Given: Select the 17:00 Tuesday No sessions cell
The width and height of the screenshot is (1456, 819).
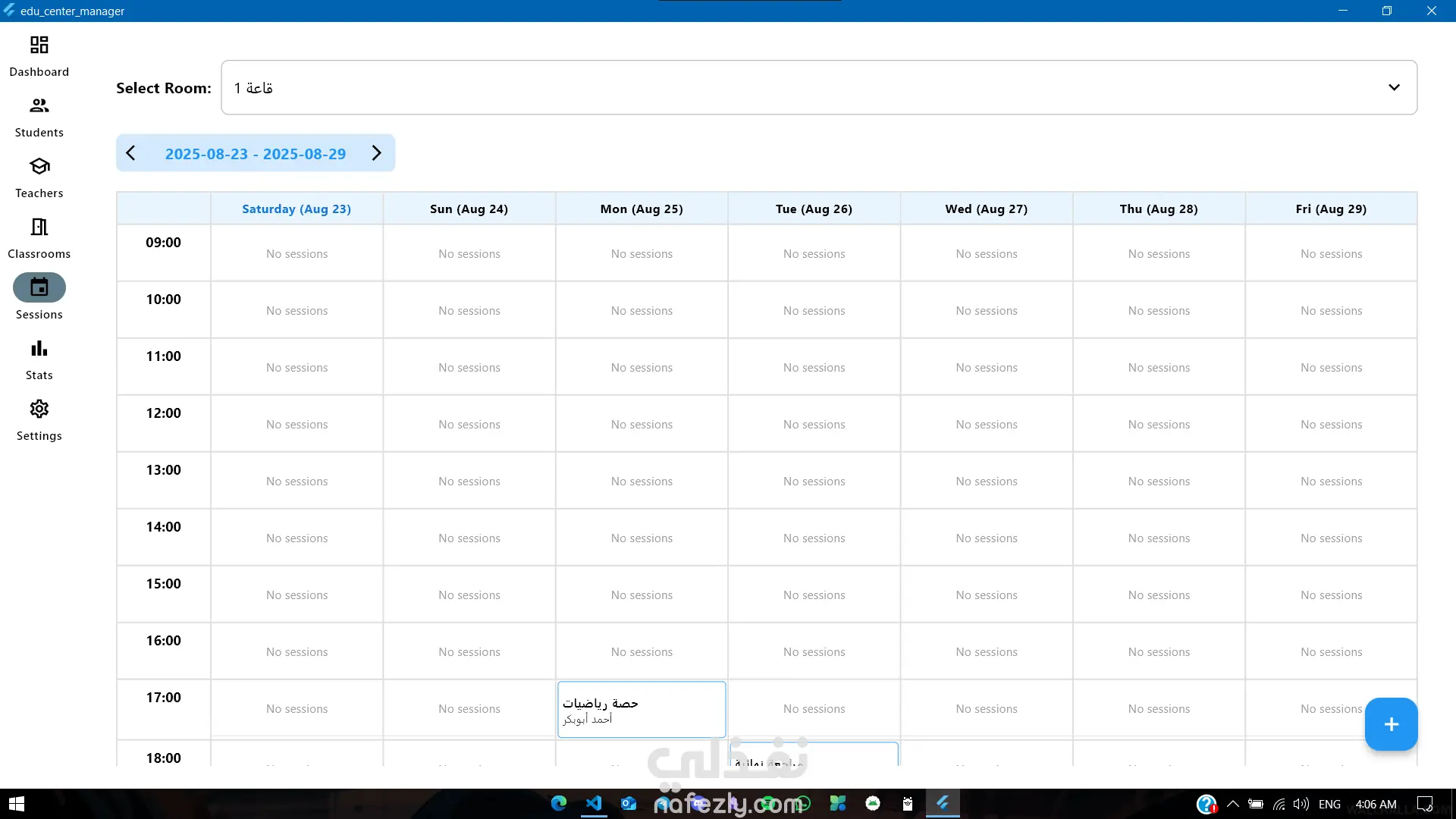Looking at the screenshot, I should (x=814, y=708).
